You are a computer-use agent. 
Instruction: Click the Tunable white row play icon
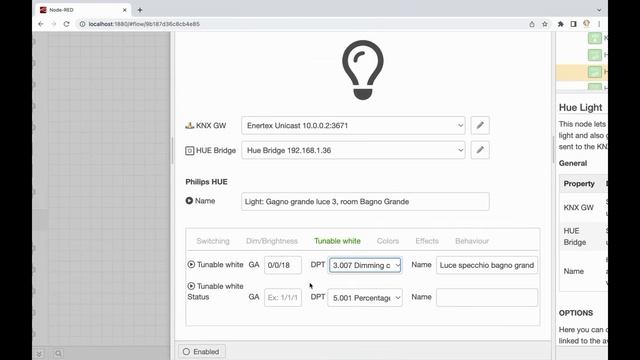click(191, 264)
